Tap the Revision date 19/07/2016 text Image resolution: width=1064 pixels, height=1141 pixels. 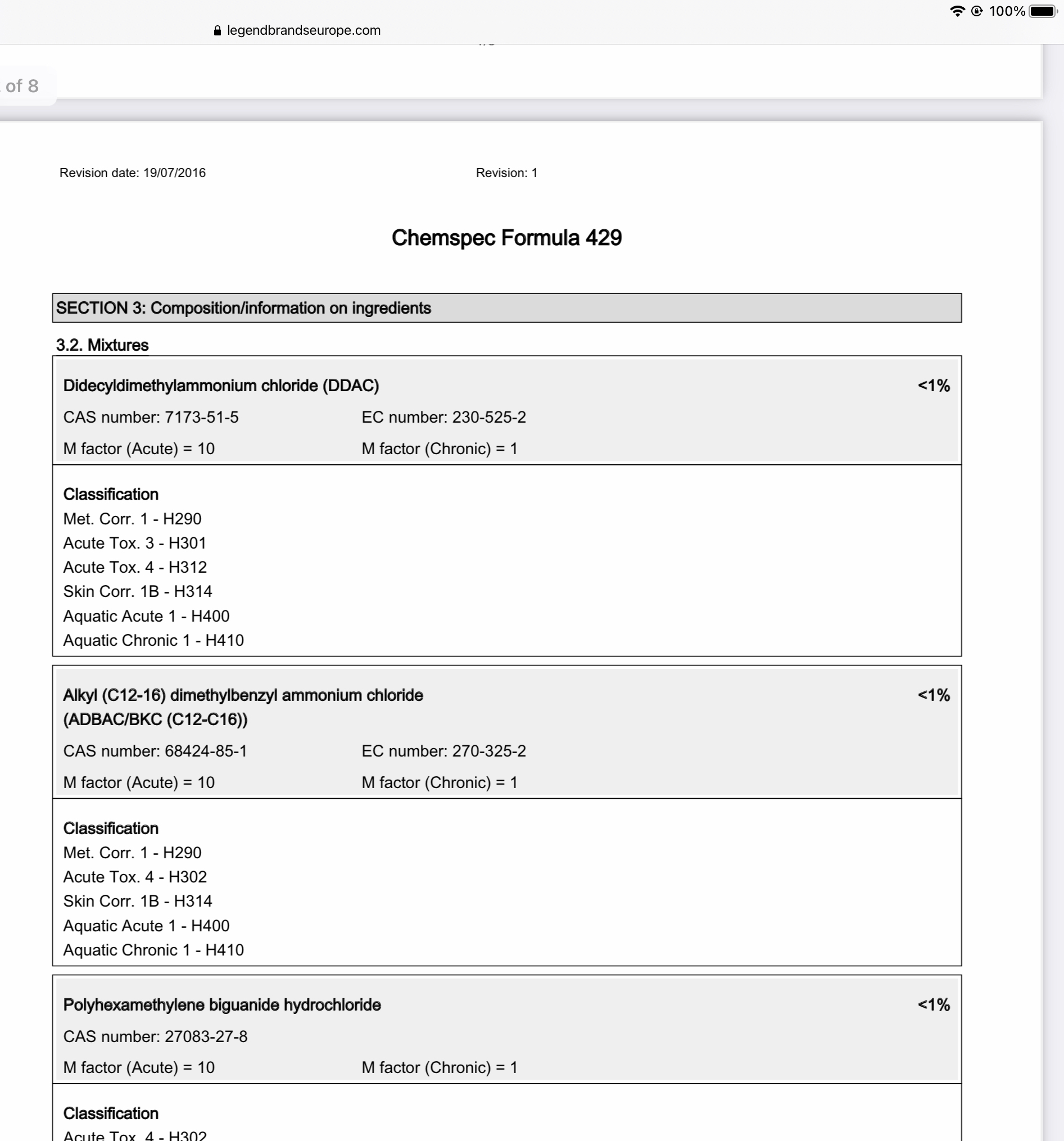133,173
